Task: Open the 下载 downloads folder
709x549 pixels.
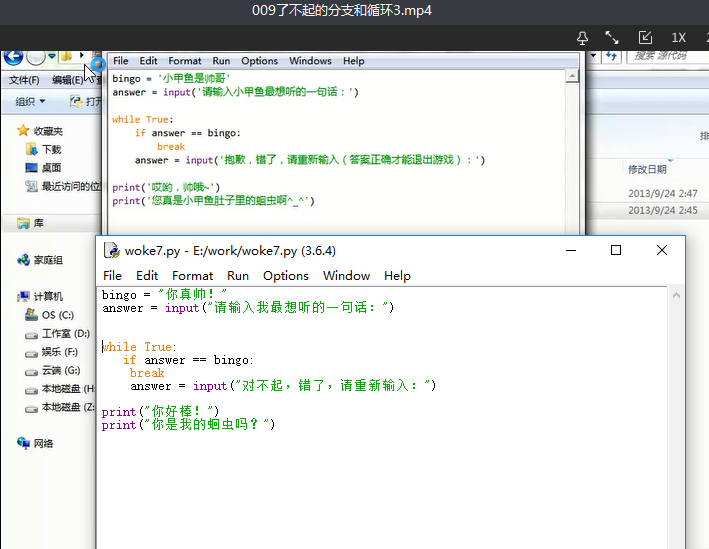Action: (x=51, y=149)
